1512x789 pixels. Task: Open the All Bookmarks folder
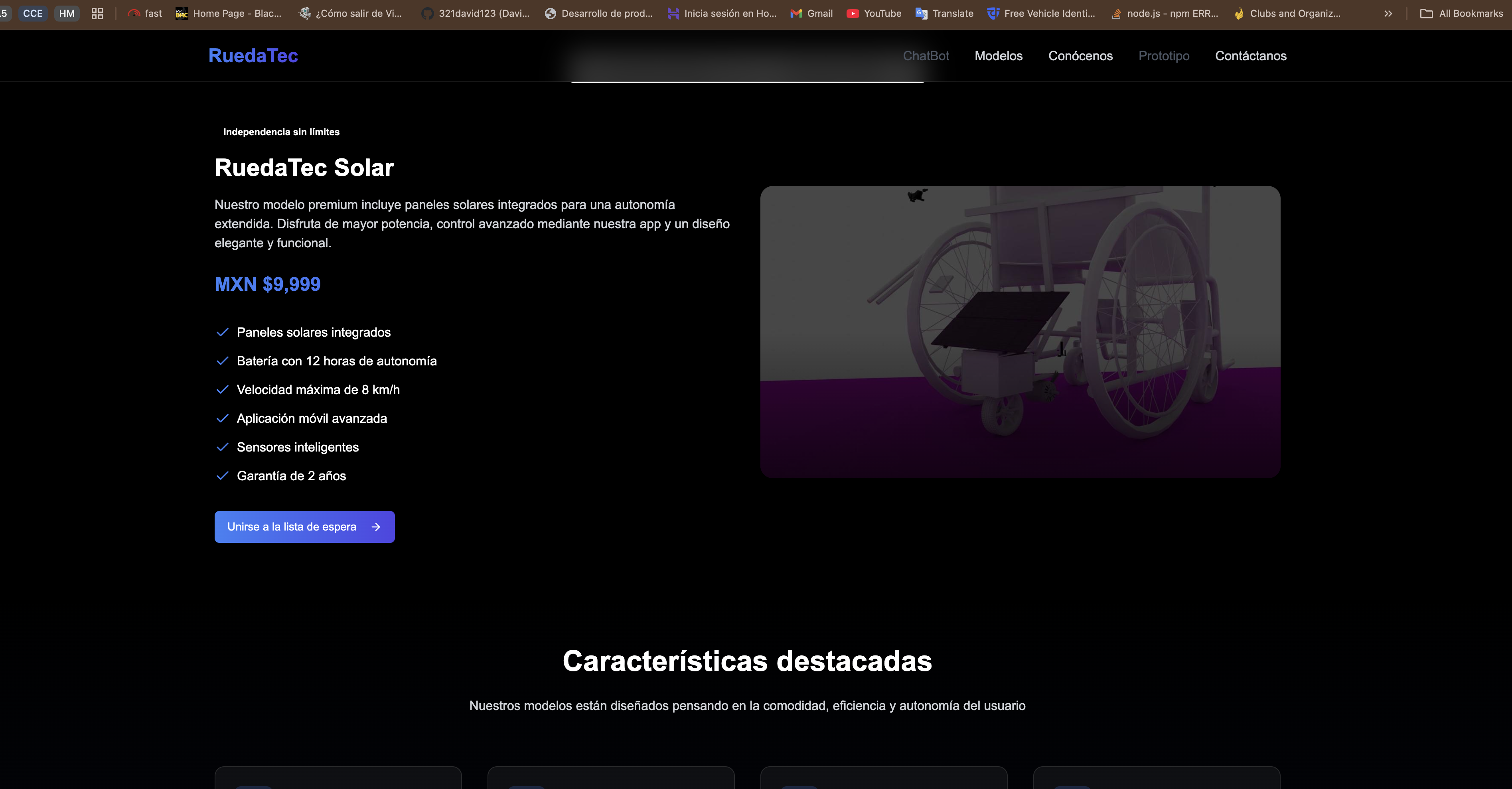1461,13
